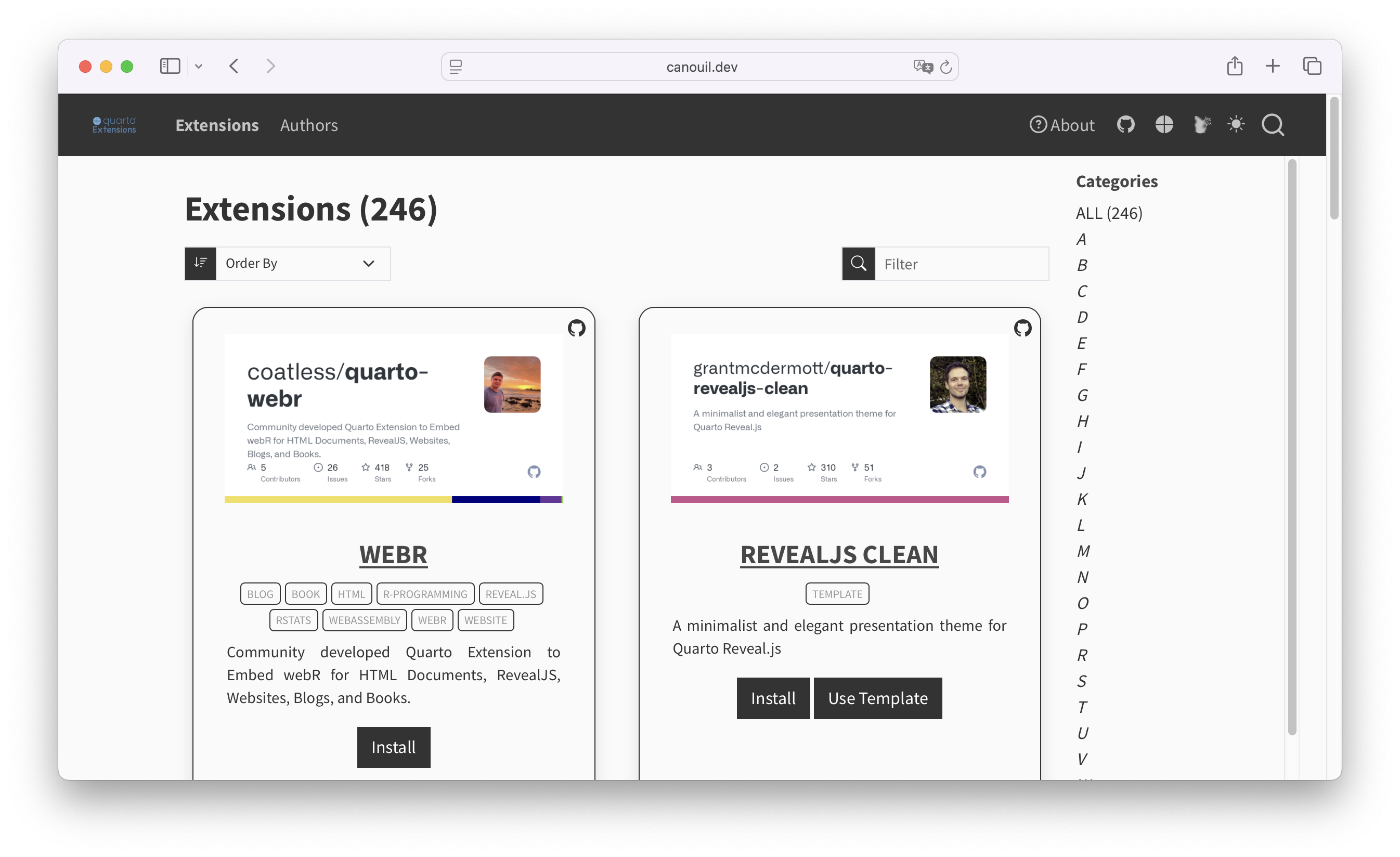Open the Safari share icon
Image resolution: width=1400 pixels, height=857 pixels.
[x=1234, y=66]
